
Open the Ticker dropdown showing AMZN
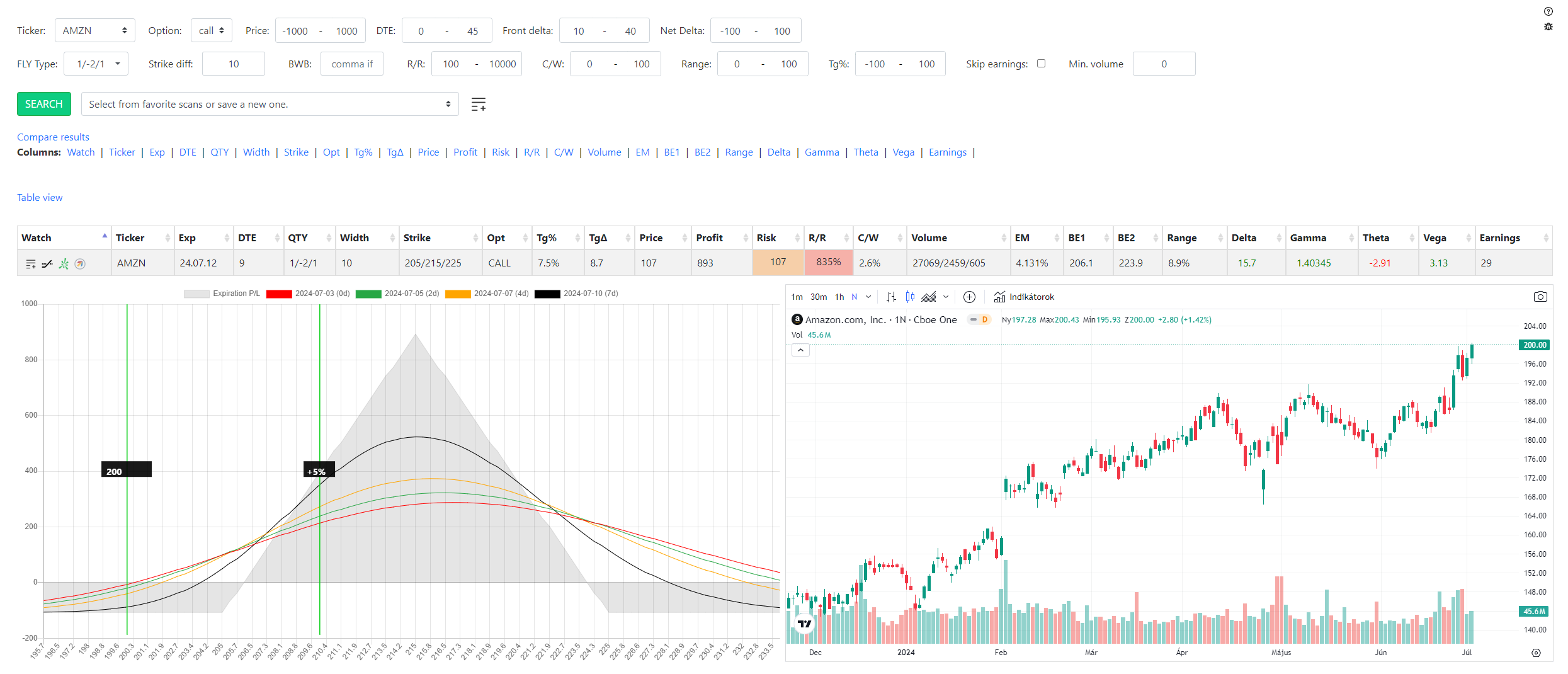[x=95, y=30]
